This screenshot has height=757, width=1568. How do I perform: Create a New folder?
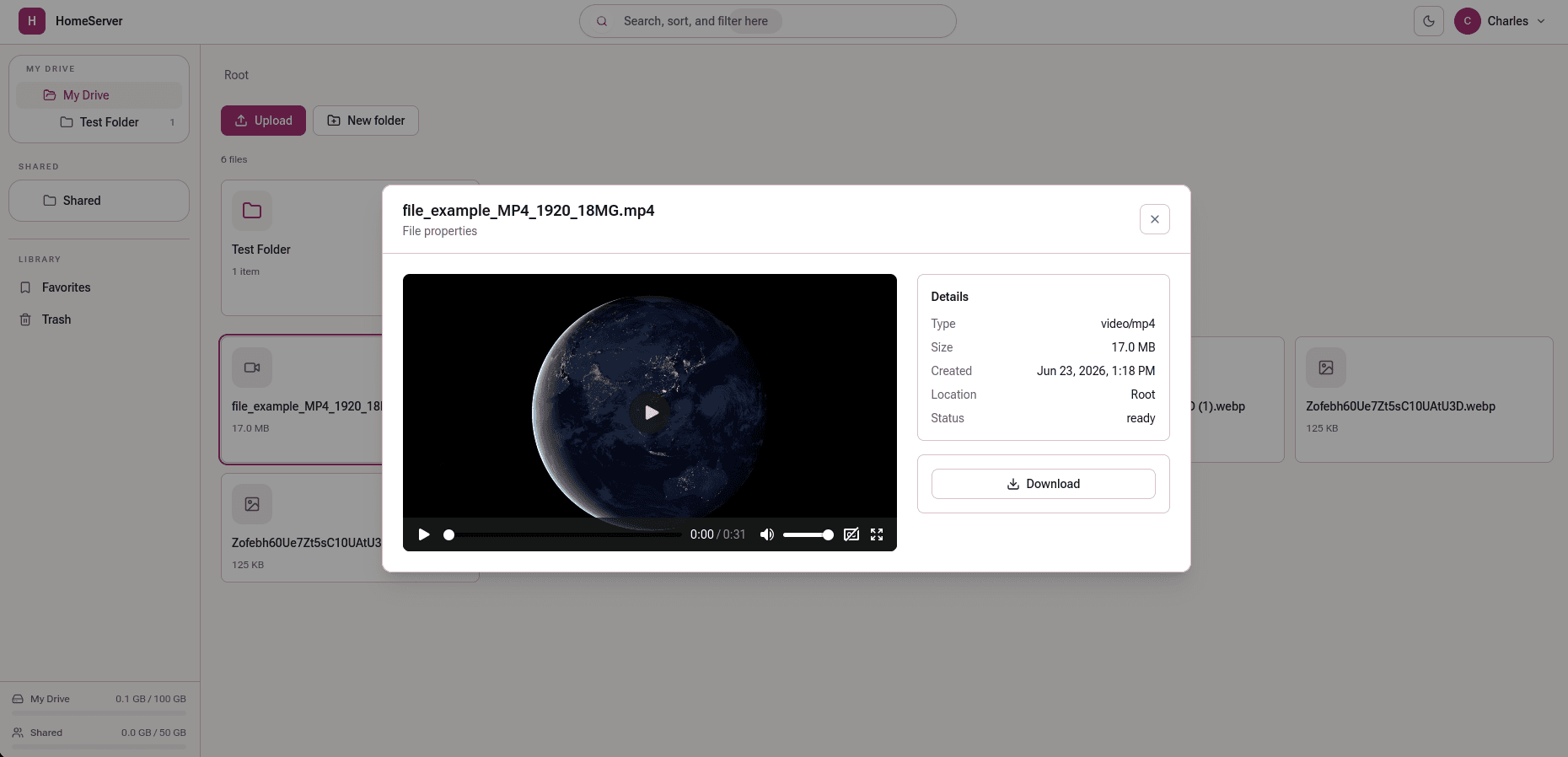point(366,121)
